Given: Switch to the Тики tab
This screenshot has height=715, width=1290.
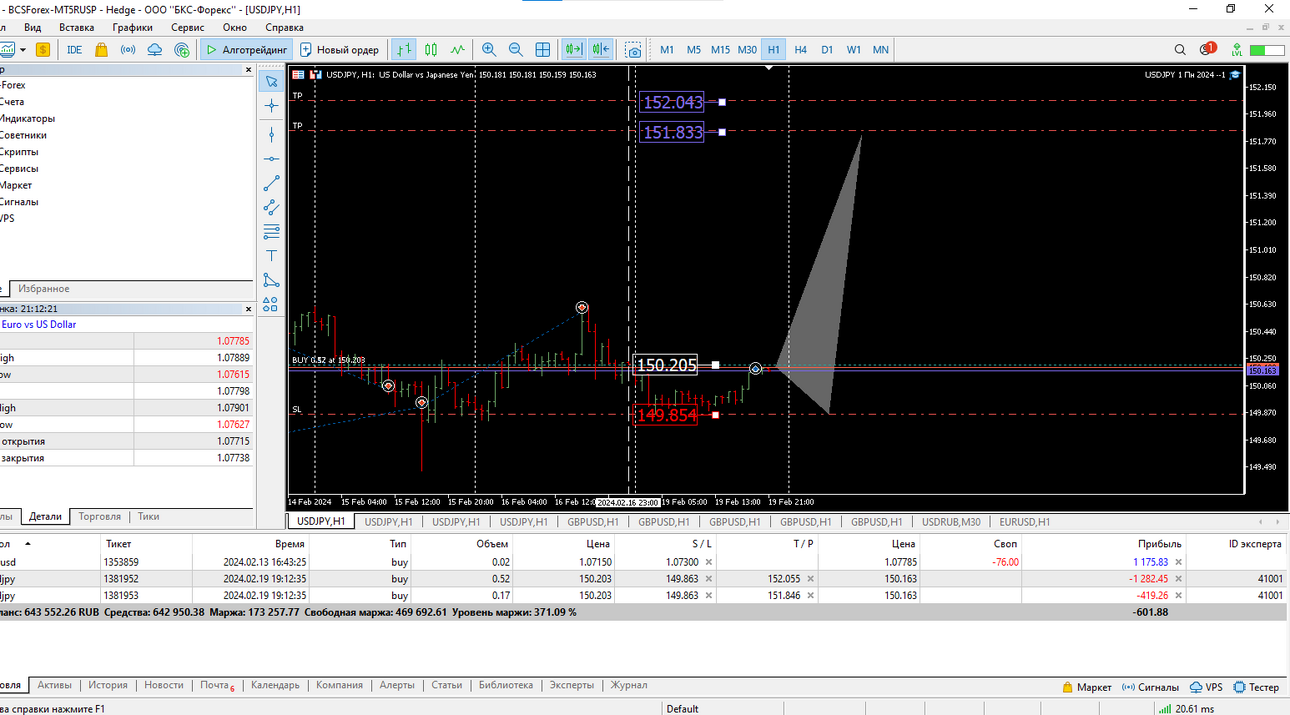Looking at the screenshot, I should point(148,517).
